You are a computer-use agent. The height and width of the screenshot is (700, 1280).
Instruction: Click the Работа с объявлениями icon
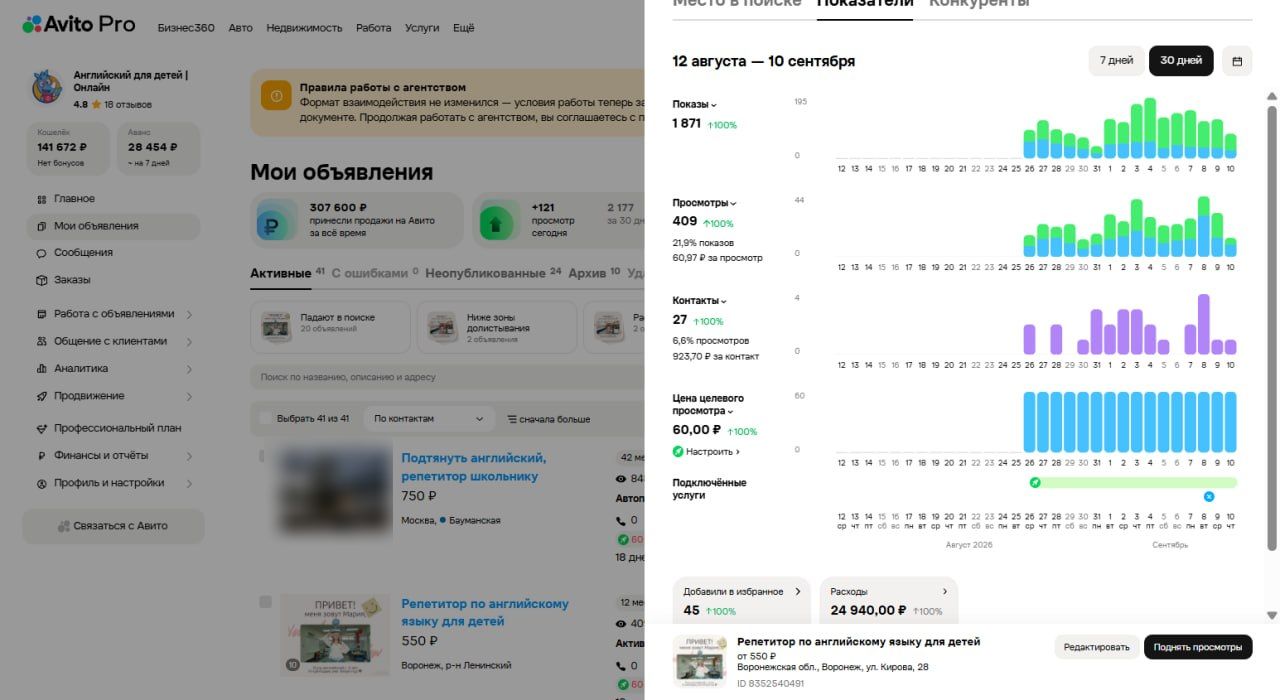coord(41,314)
